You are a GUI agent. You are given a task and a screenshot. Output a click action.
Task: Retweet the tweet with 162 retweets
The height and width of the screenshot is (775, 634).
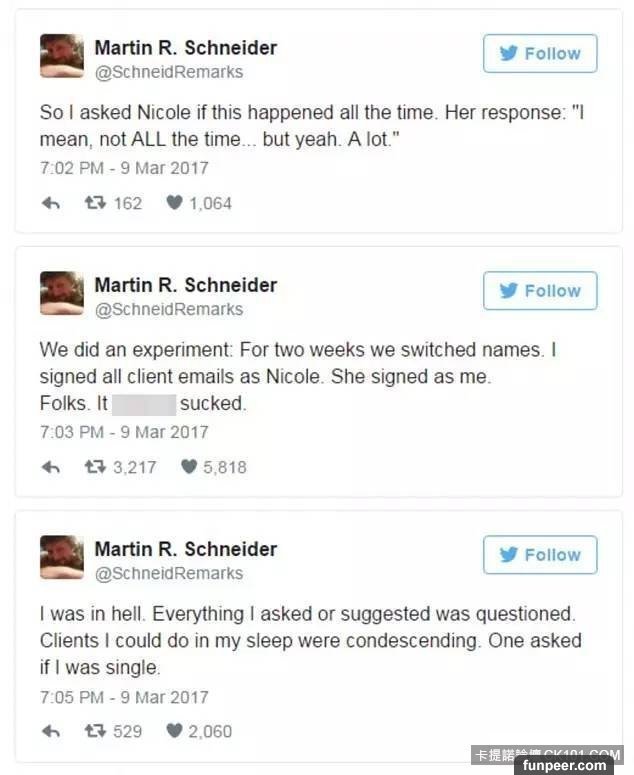click(x=95, y=203)
